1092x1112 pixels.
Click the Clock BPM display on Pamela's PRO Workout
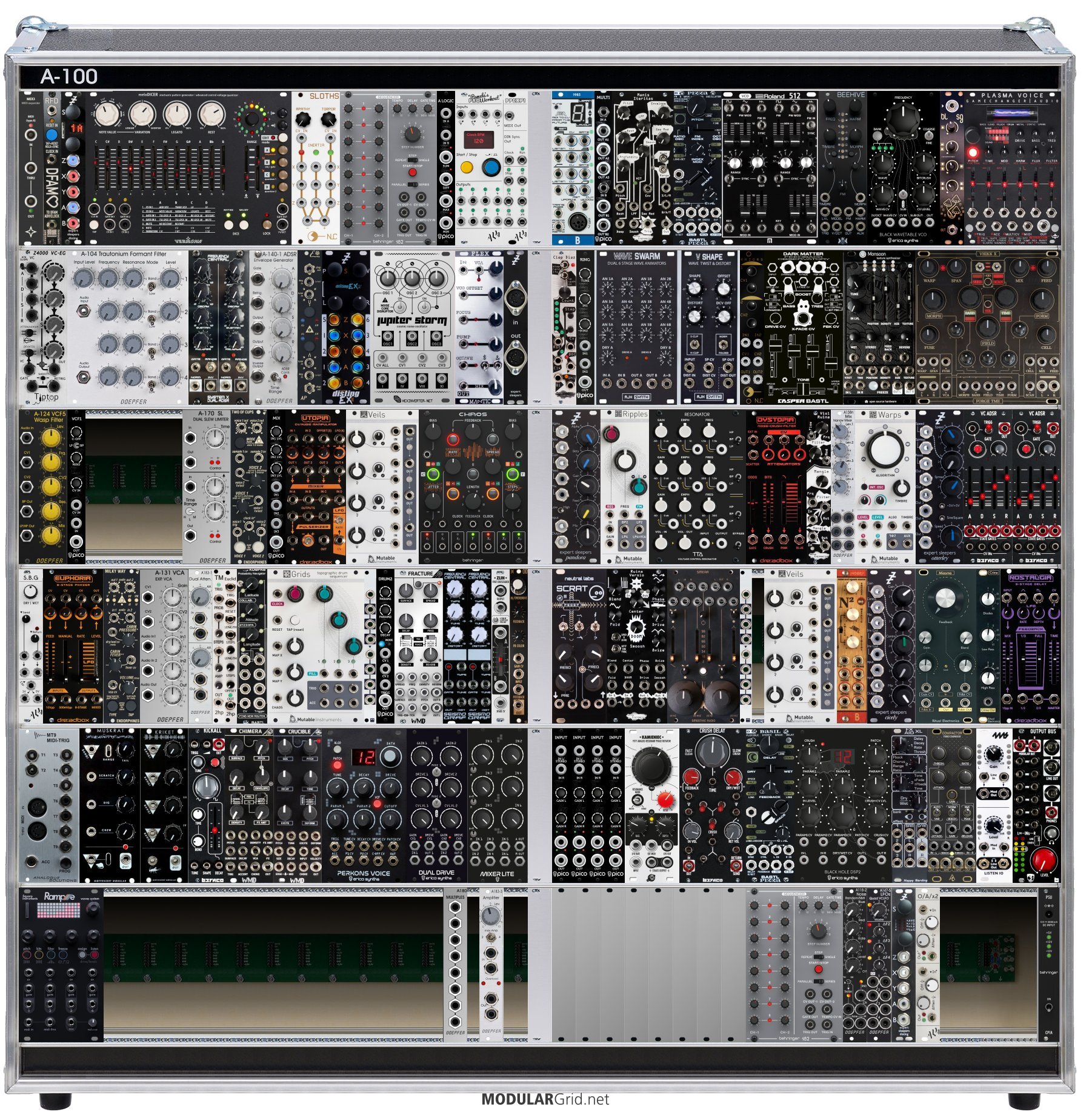point(479,139)
